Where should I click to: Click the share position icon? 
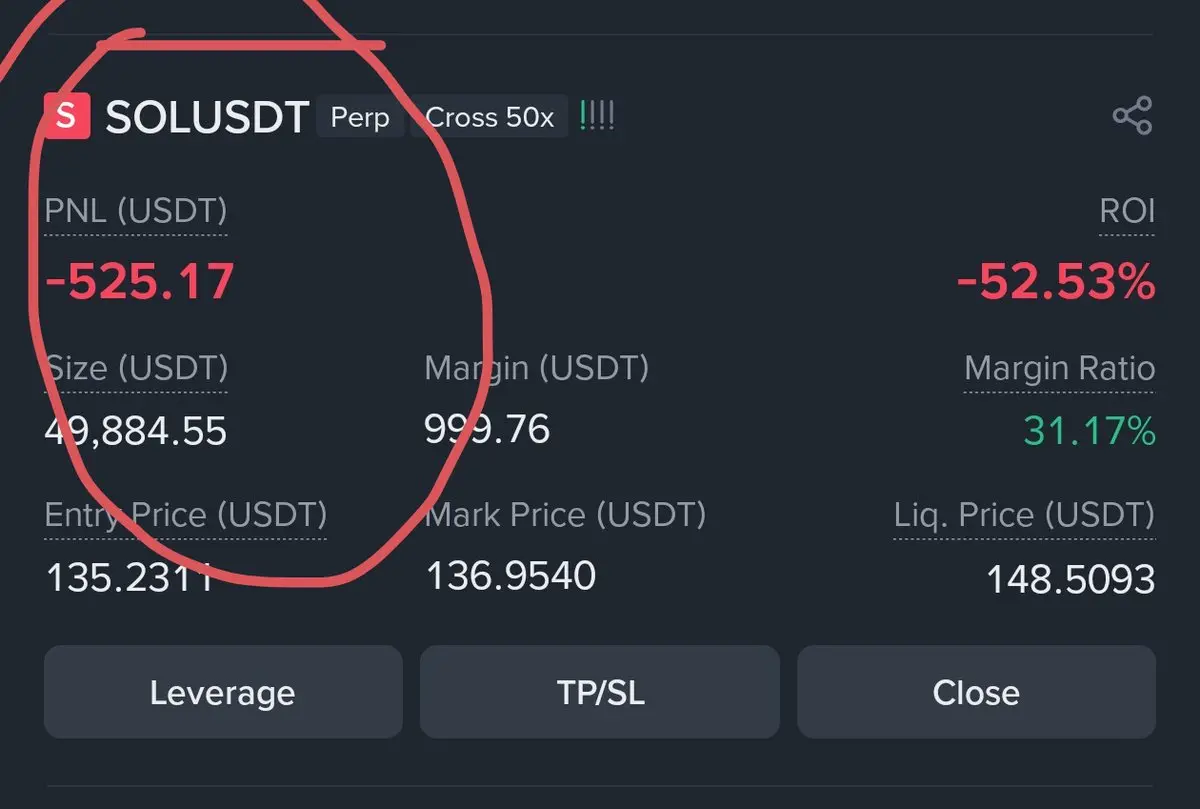[1132, 116]
